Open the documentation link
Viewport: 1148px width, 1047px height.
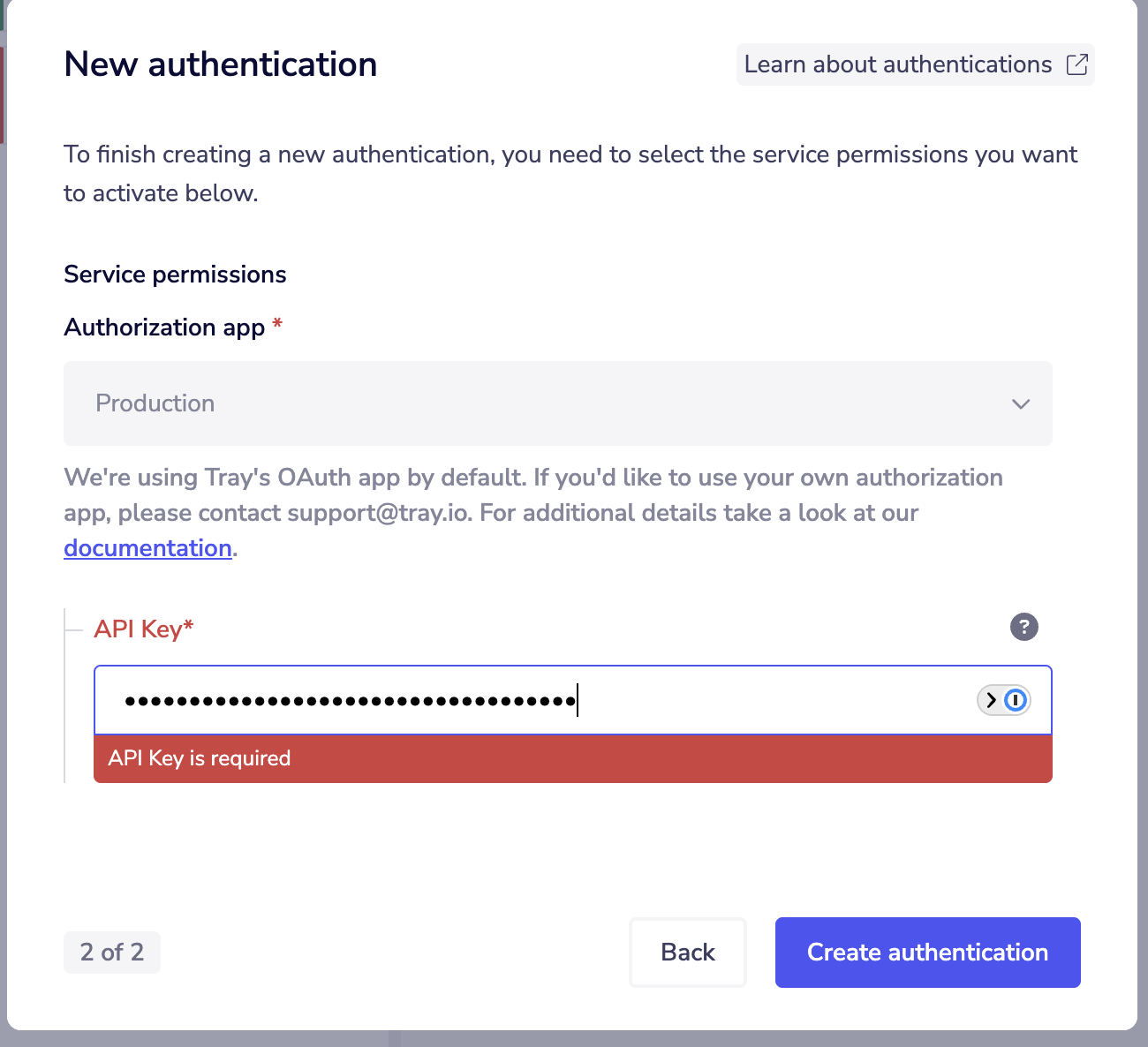tap(147, 547)
